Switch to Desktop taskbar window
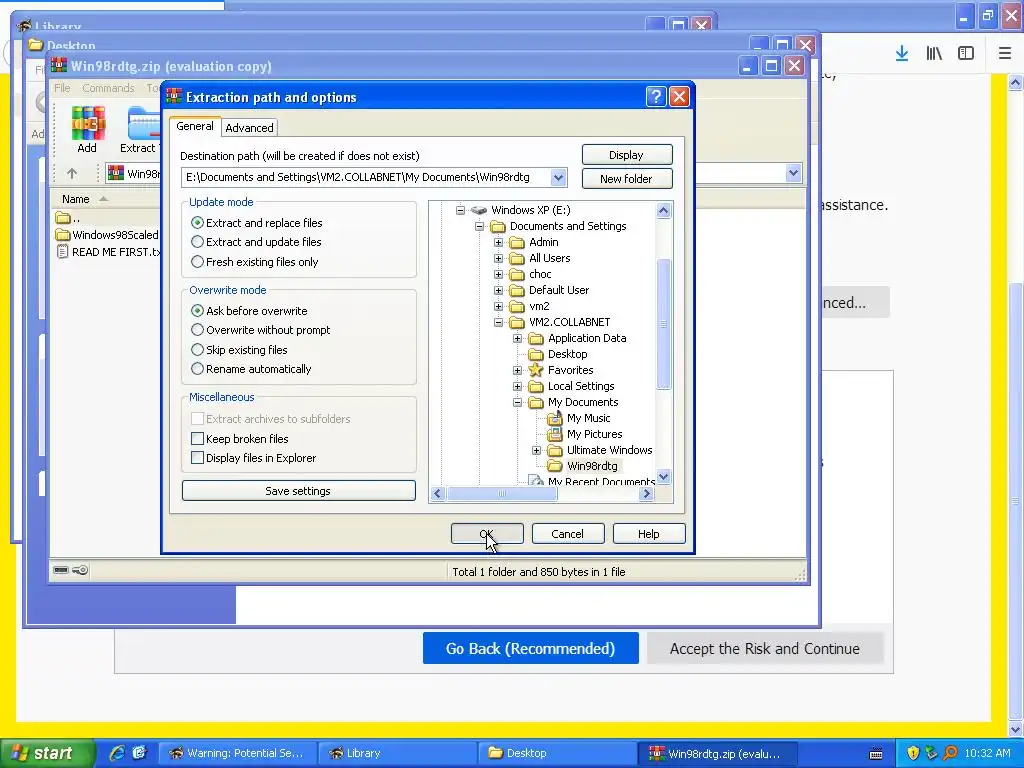The height and width of the screenshot is (768, 1024). pos(557,753)
